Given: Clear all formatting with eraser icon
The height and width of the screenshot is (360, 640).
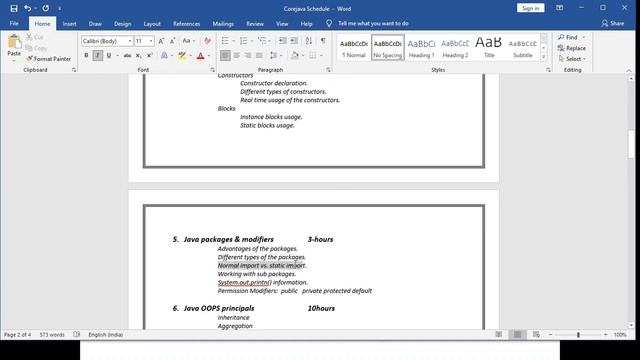Looking at the screenshot, I should coord(207,41).
